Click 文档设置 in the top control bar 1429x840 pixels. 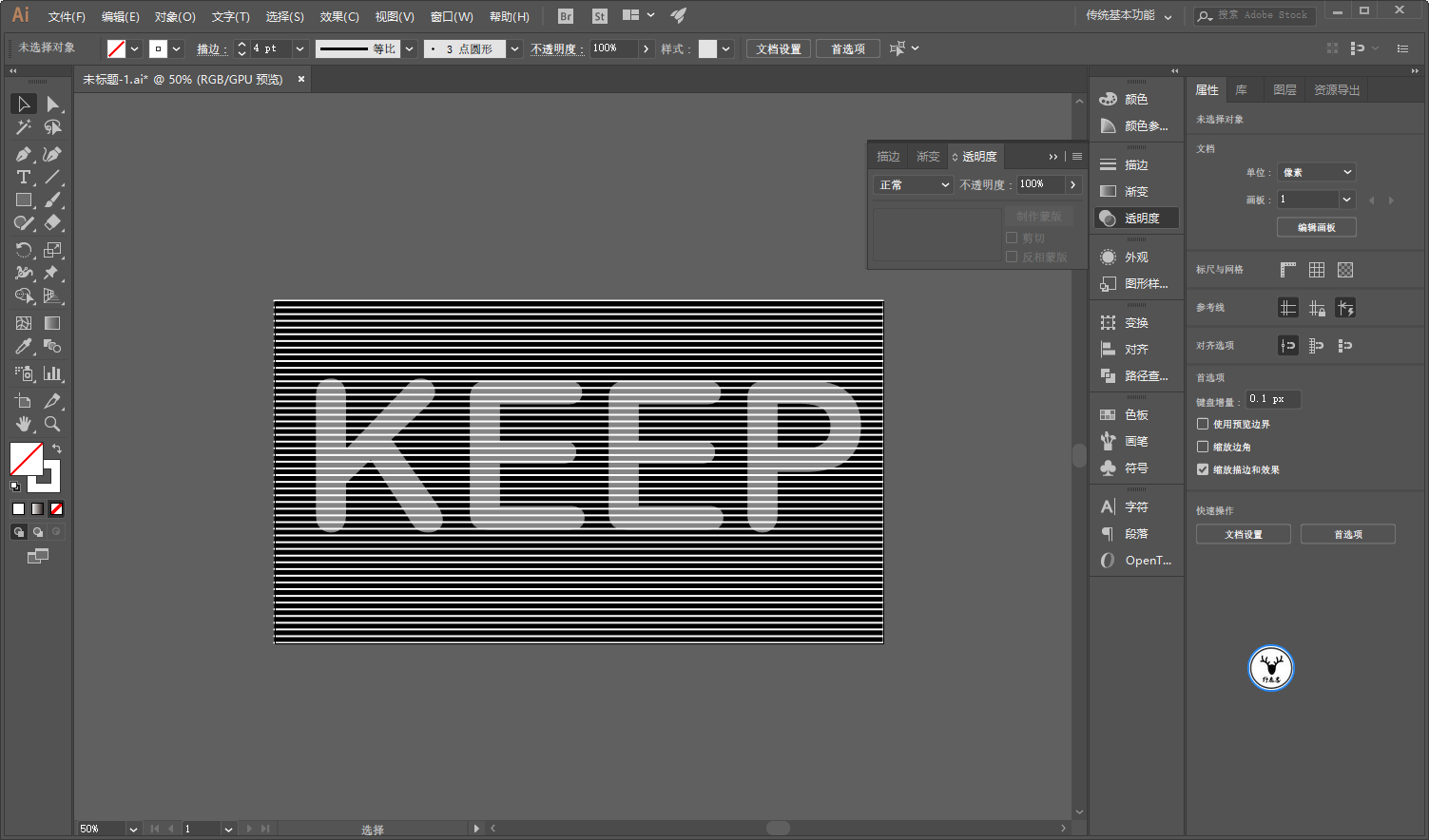click(x=779, y=48)
